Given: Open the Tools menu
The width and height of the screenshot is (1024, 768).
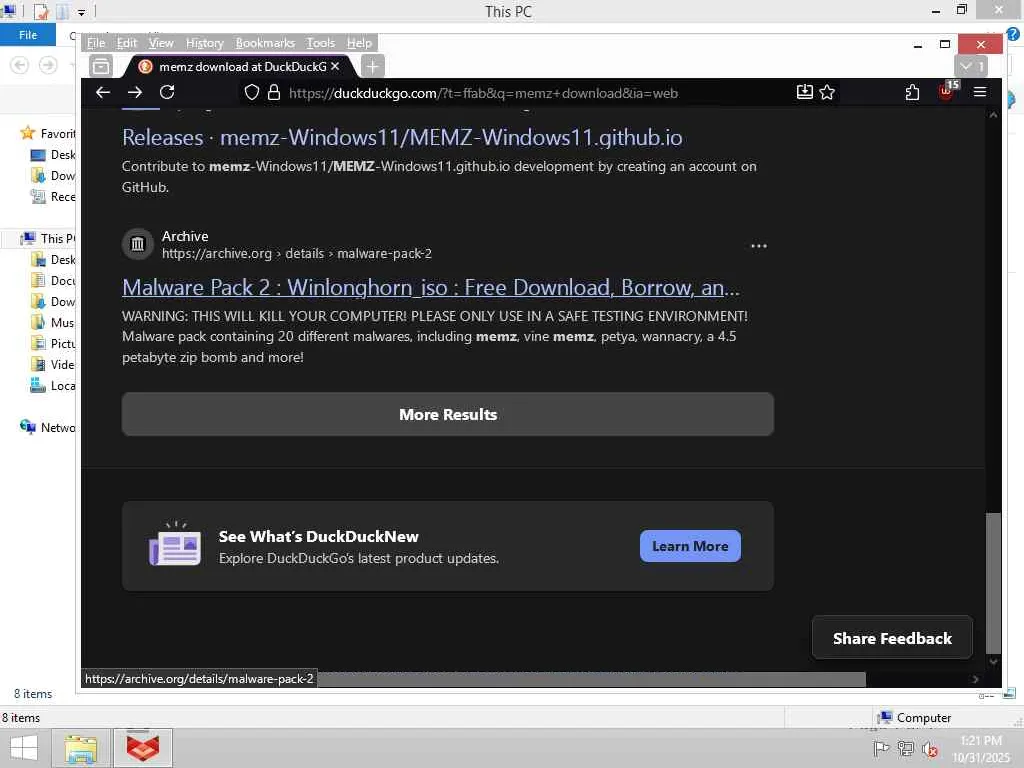Looking at the screenshot, I should (321, 43).
